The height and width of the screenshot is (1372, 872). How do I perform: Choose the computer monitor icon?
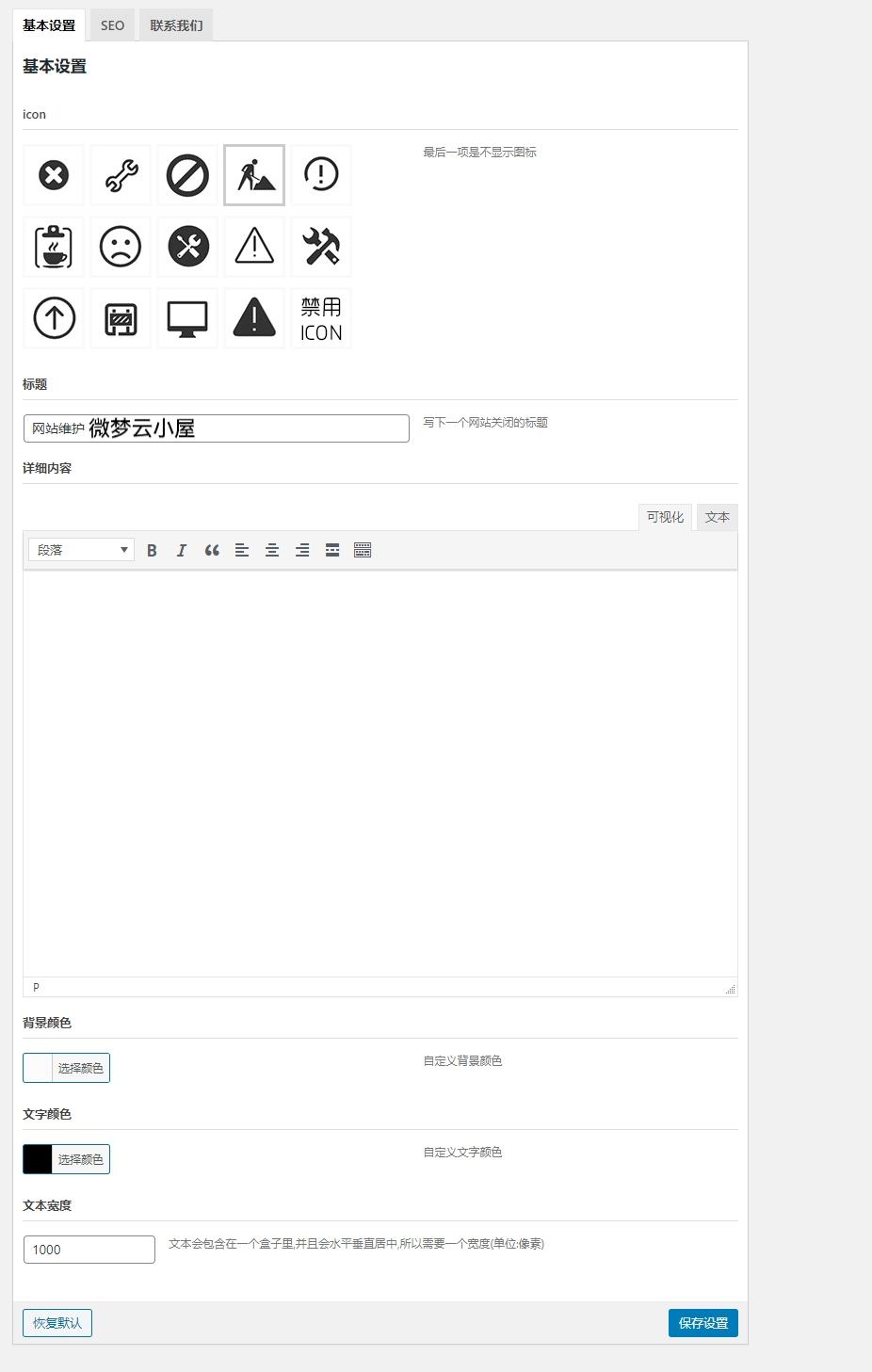pyautogui.click(x=187, y=318)
